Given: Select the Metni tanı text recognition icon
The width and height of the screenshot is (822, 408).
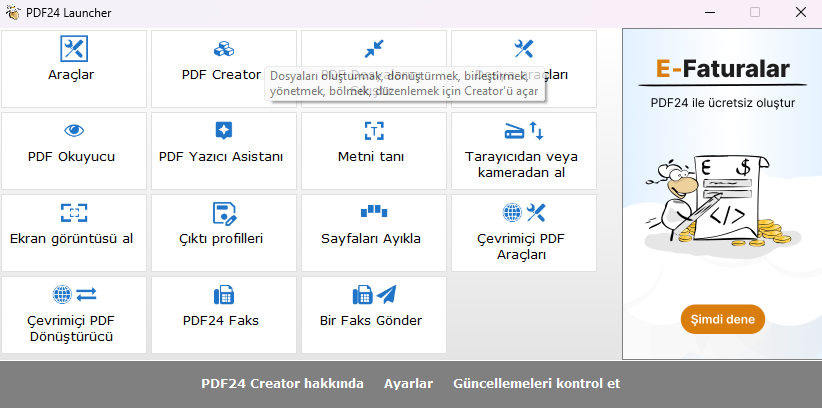Looking at the screenshot, I should coord(374,131).
